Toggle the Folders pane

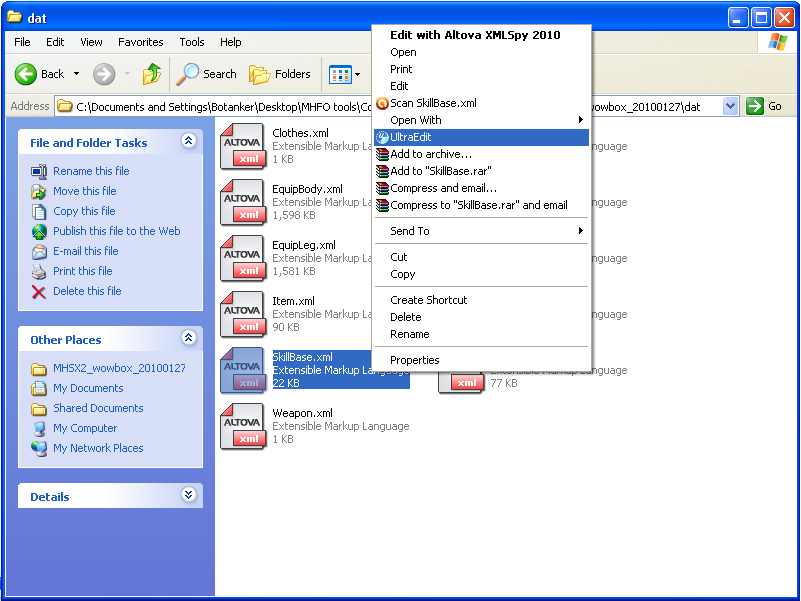coord(280,74)
